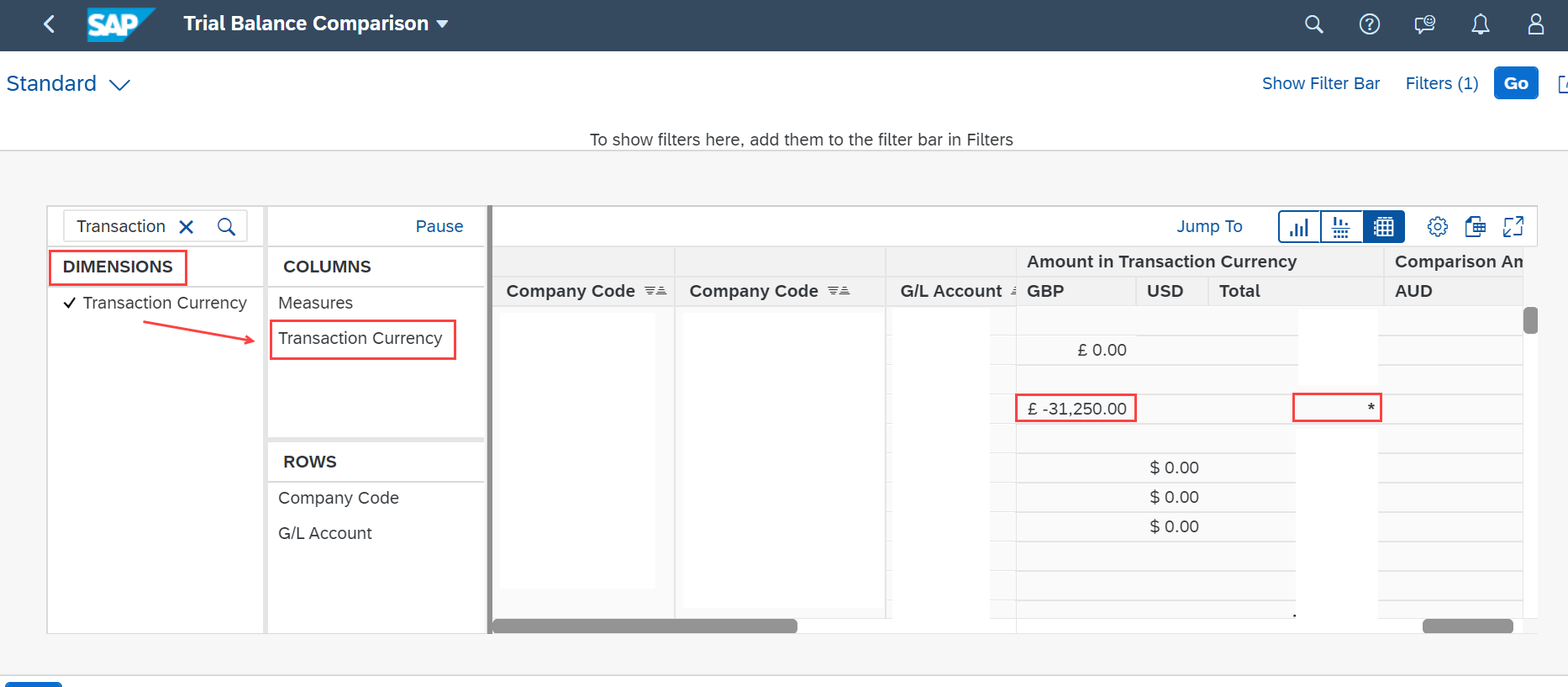Image resolution: width=1568 pixels, height=687 pixels.
Task: Click export to spreadsheet icon
Action: [x=1475, y=227]
